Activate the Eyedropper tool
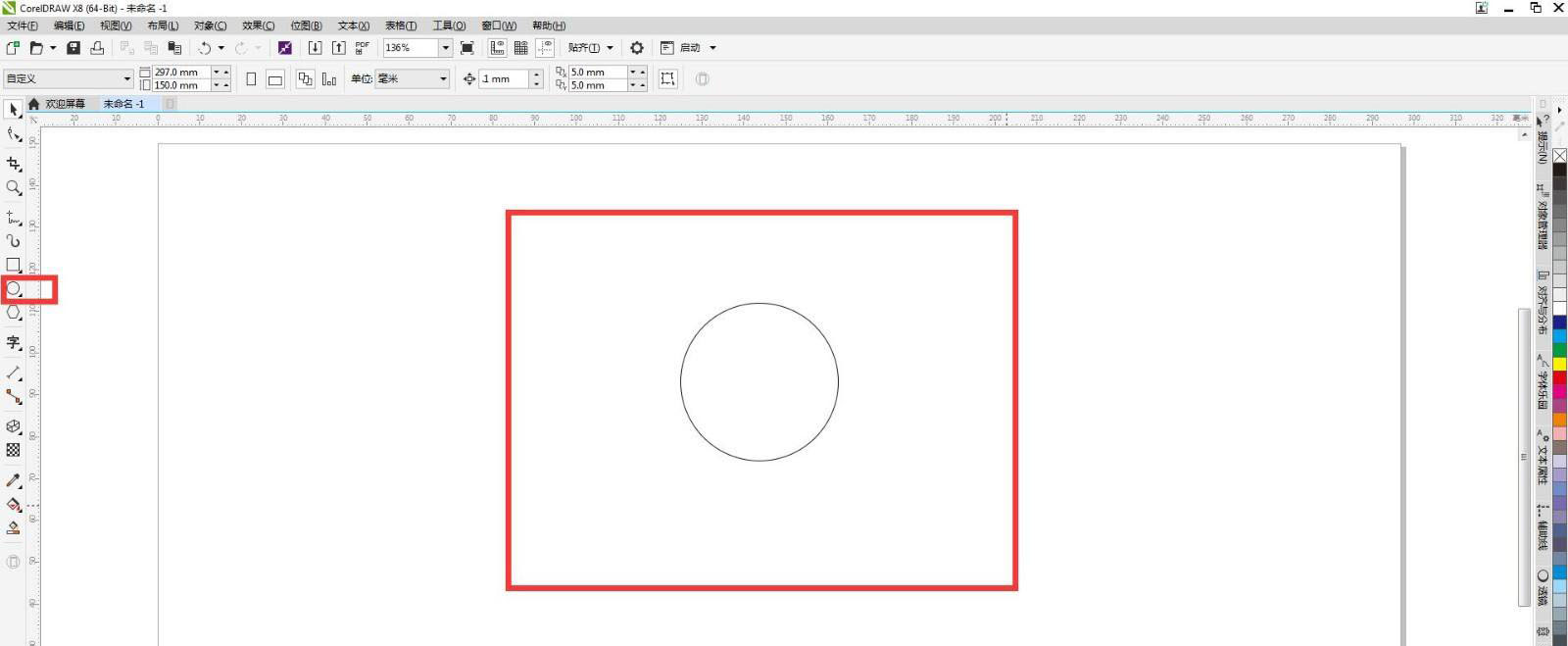This screenshot has height=646, width=1568. (x=14, y=480)
